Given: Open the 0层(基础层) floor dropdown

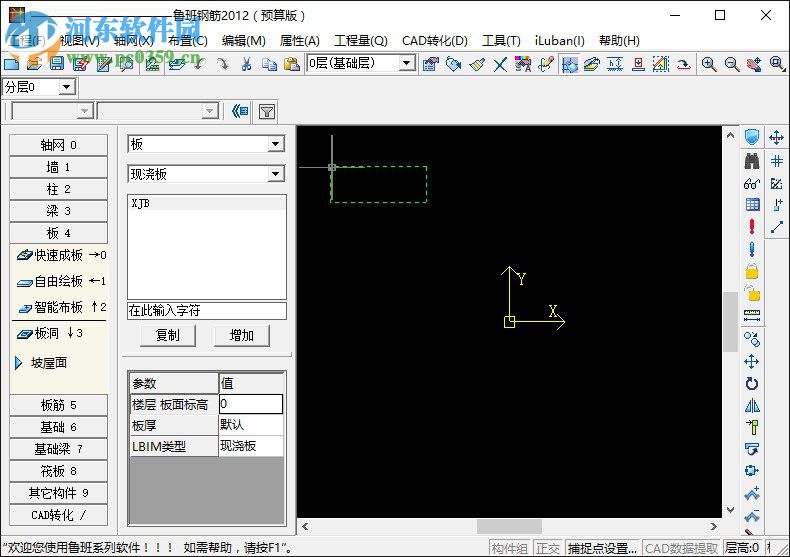Looking at the screenshot, I should point(406,63).
